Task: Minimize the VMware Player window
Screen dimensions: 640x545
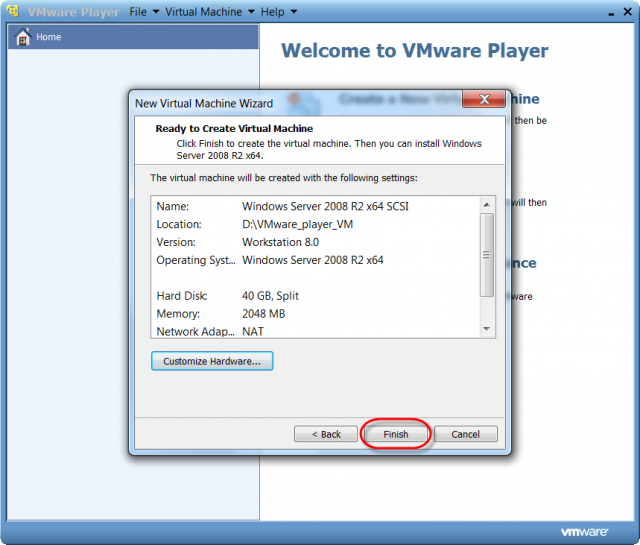Action: click(x=611, y=13)
